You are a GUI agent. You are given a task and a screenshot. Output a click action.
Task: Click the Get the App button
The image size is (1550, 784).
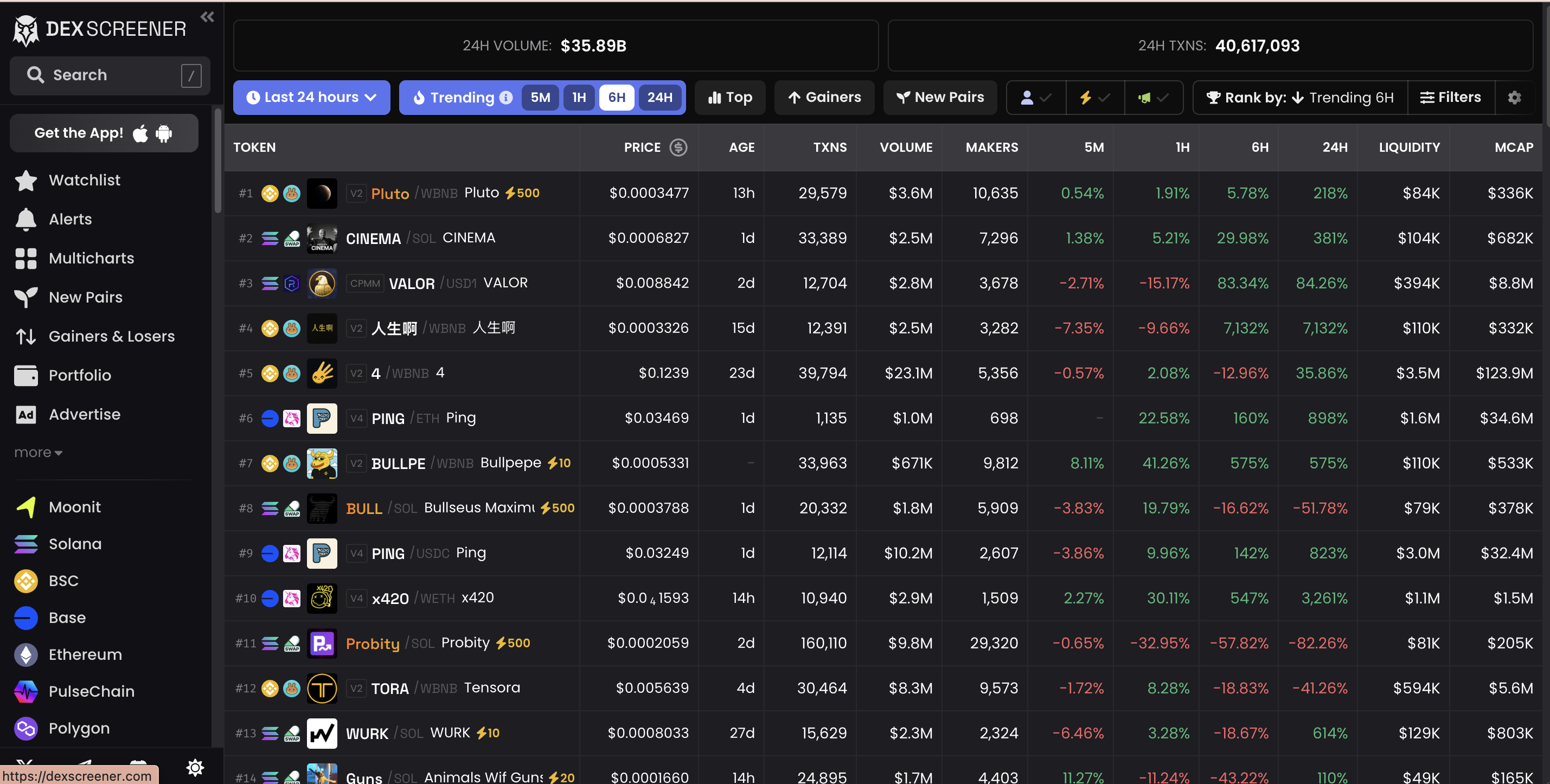[104, 133]
